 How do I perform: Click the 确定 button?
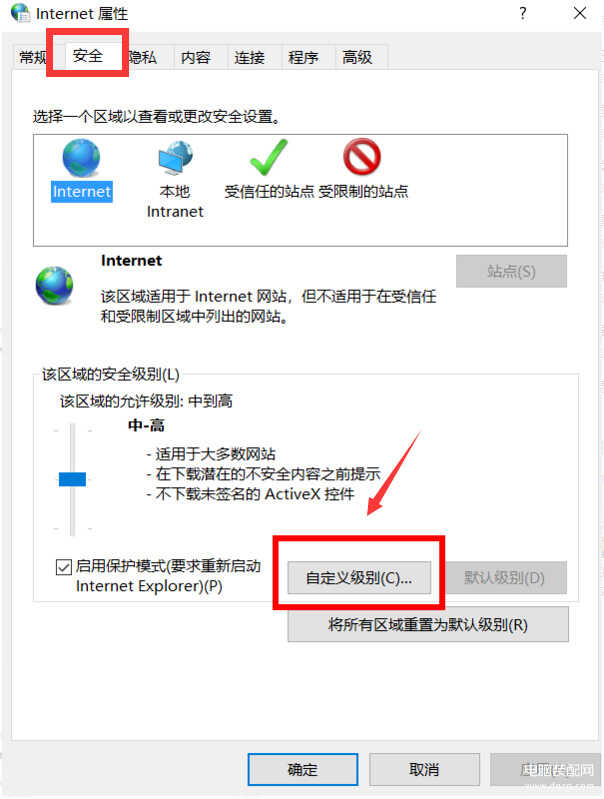tap(303, 769)
